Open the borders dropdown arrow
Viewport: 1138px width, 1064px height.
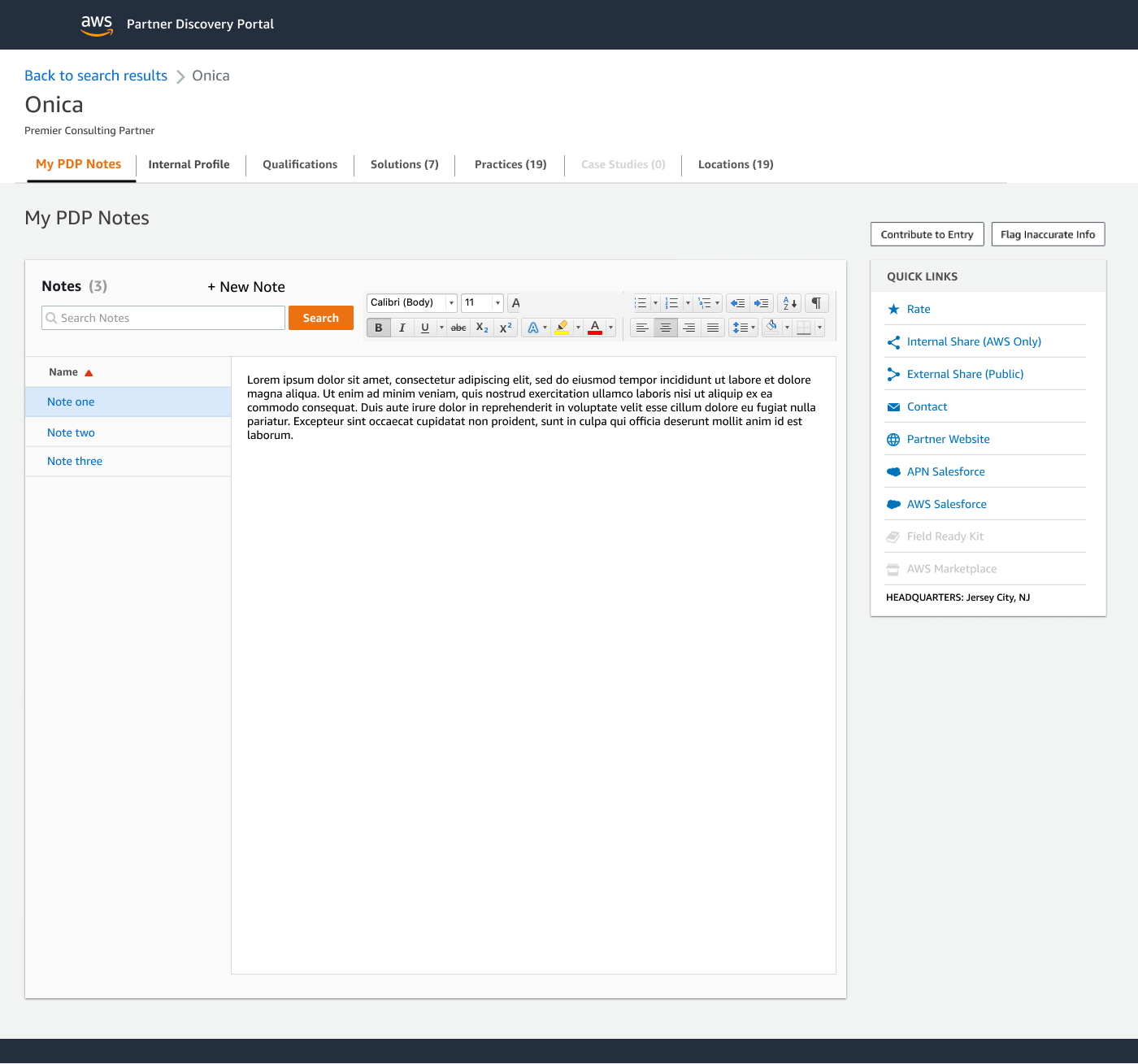(x=819, y=328)
